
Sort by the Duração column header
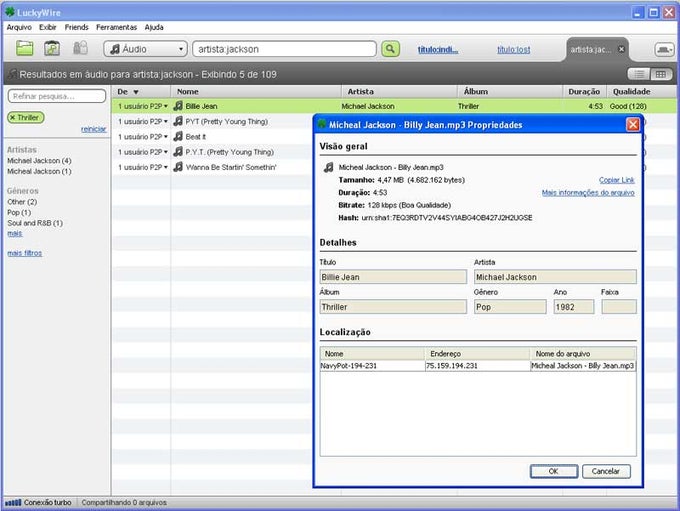tap(584, 92)
